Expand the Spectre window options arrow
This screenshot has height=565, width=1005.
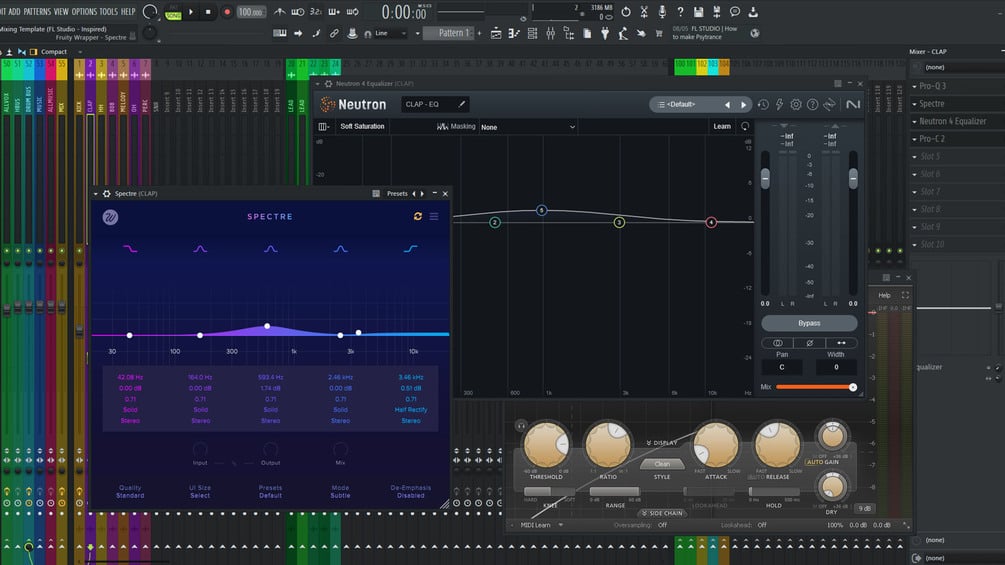pyautogui.click(x=96, y=193)
